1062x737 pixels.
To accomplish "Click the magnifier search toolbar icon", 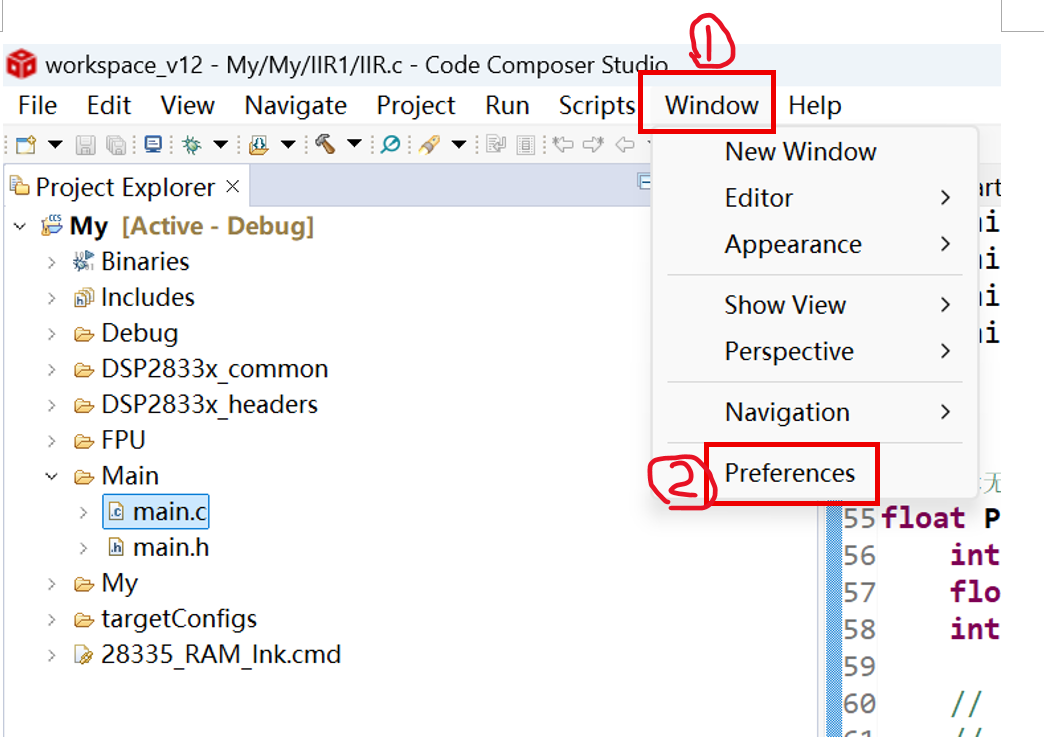I will point(391,145).
